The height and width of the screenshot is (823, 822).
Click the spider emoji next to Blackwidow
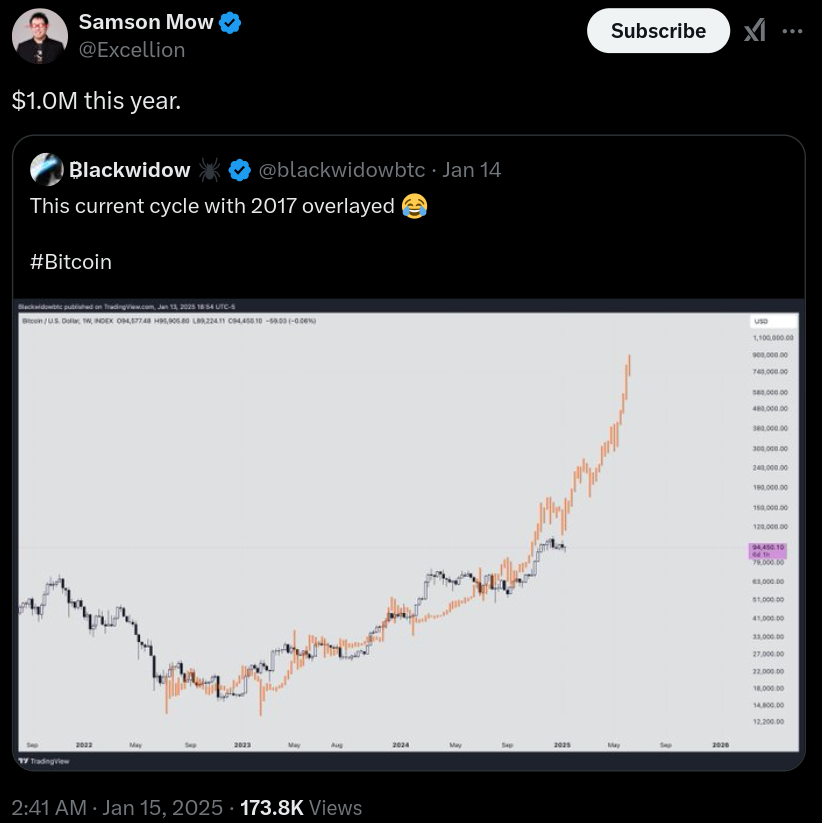click(210, 170)
